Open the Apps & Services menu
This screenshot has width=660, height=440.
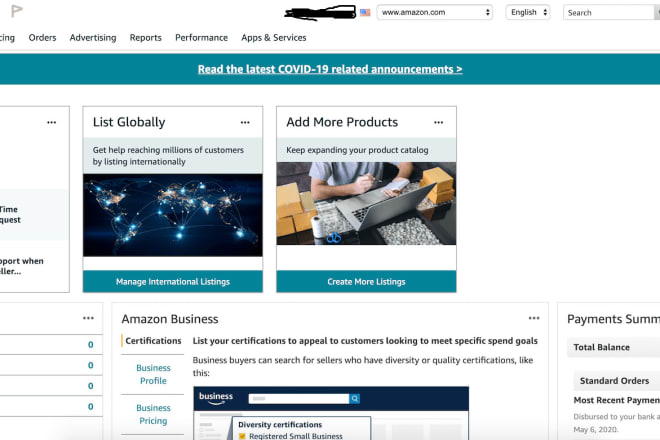274,37
